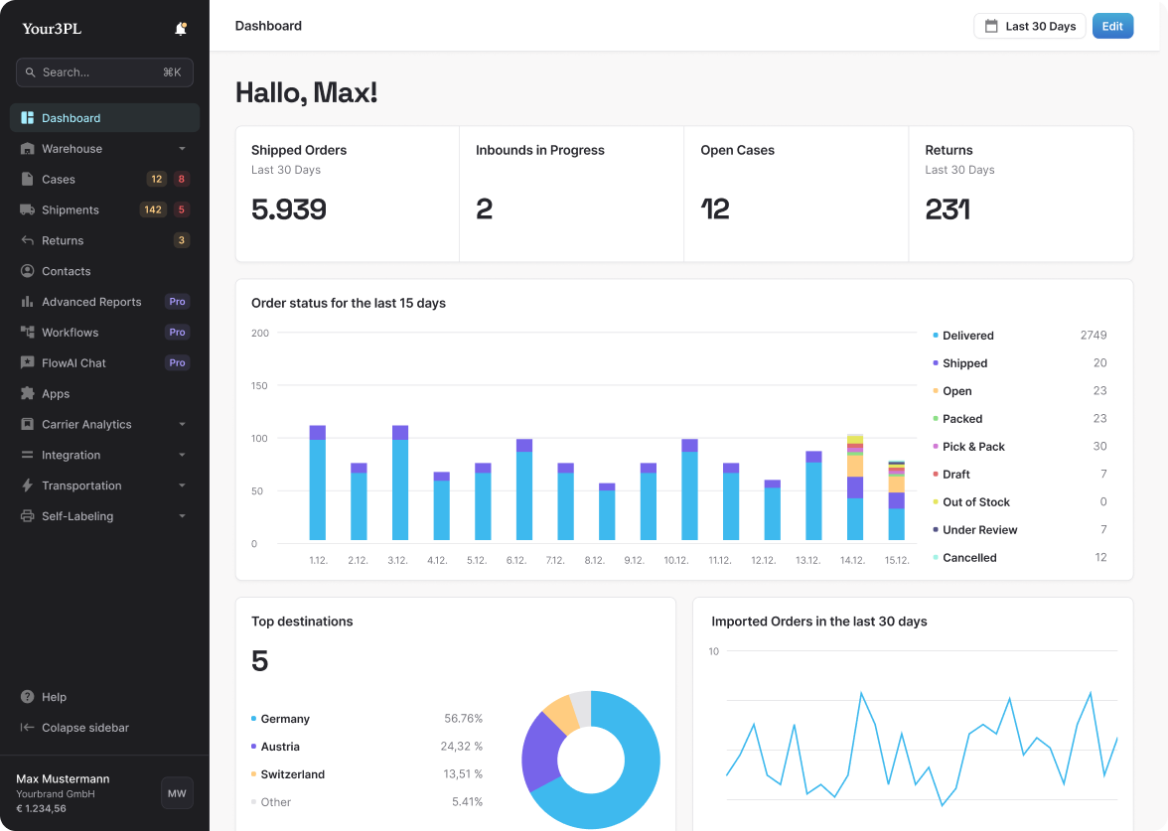Click the Returns arrow icon
The width and height of the screenshot is (1168, 831).
[x=27, y=240]
